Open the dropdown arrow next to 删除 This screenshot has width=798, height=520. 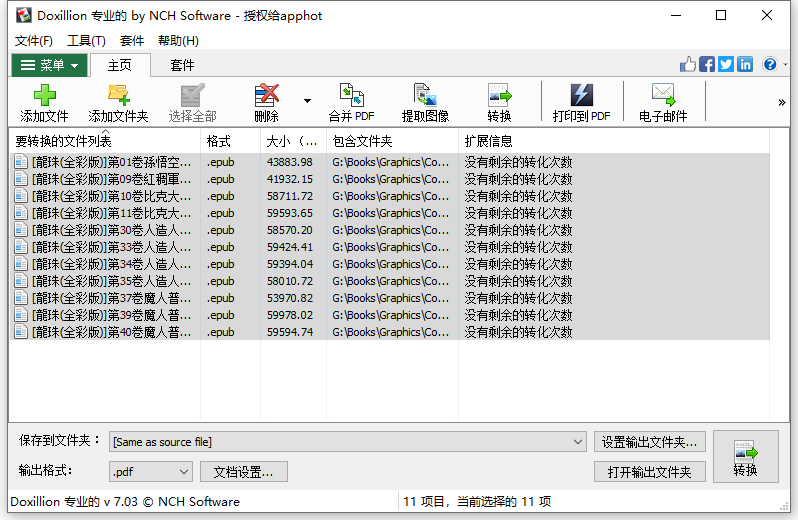[x=307, y=101]
